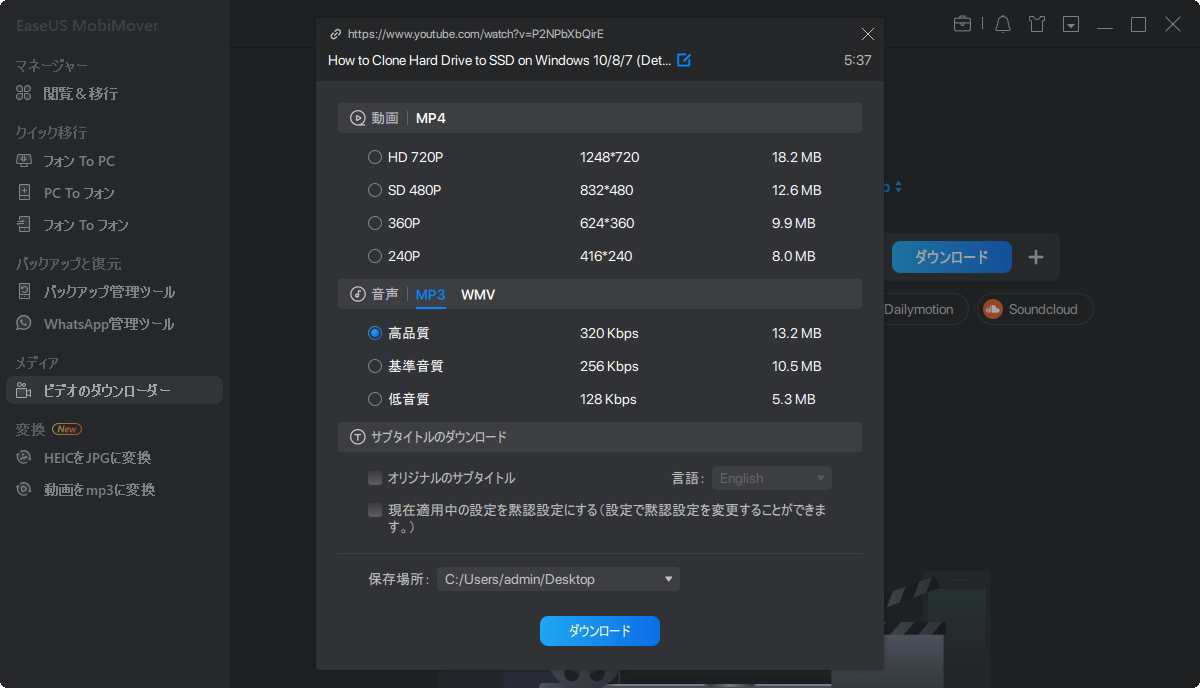The width and height of the screenshot is (1200, 688).
Task: Switch to the WMV audio tab
Action: pyautogui.click(x=477, y=295)
